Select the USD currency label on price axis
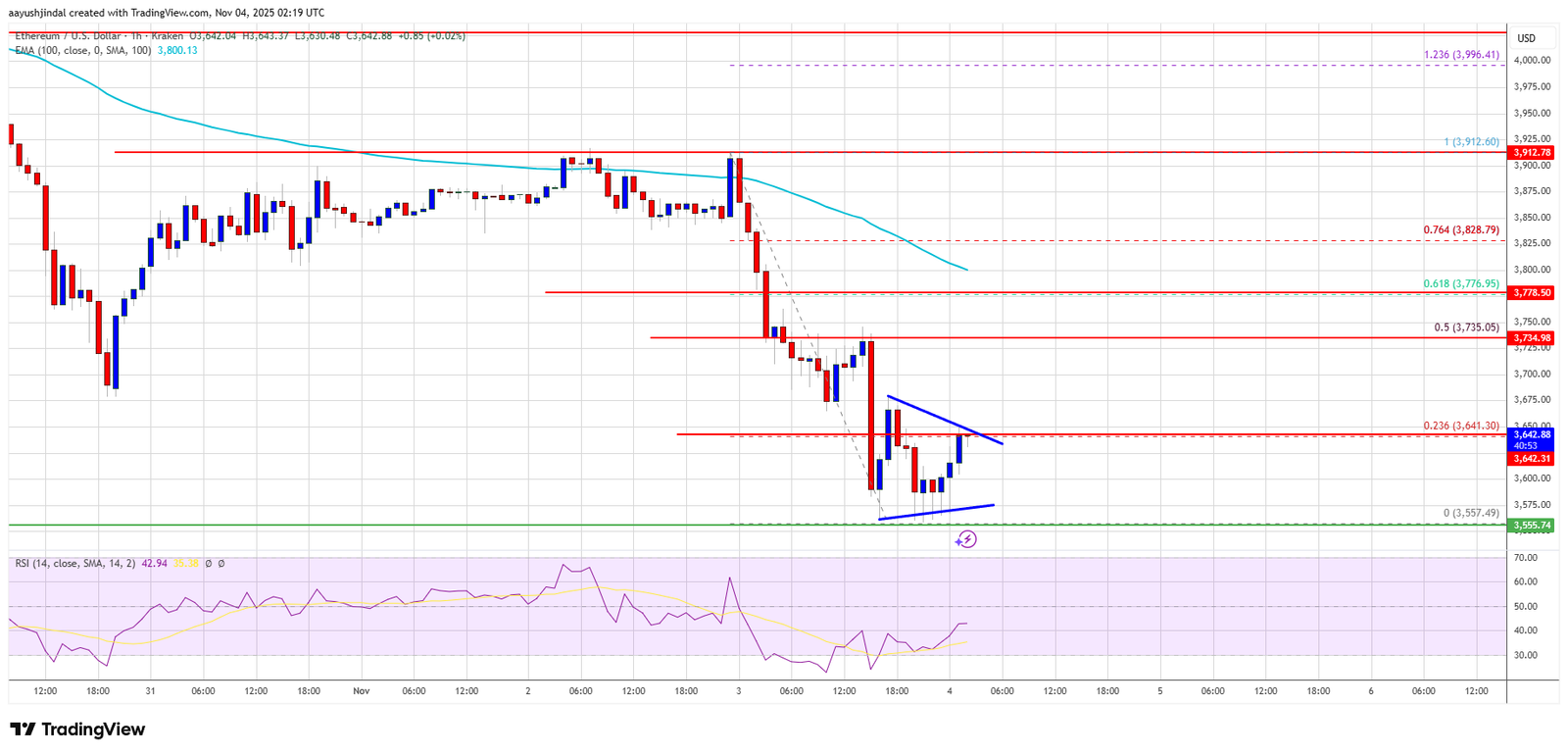Screen dimensions: 1568x755 click(1526, 38)
